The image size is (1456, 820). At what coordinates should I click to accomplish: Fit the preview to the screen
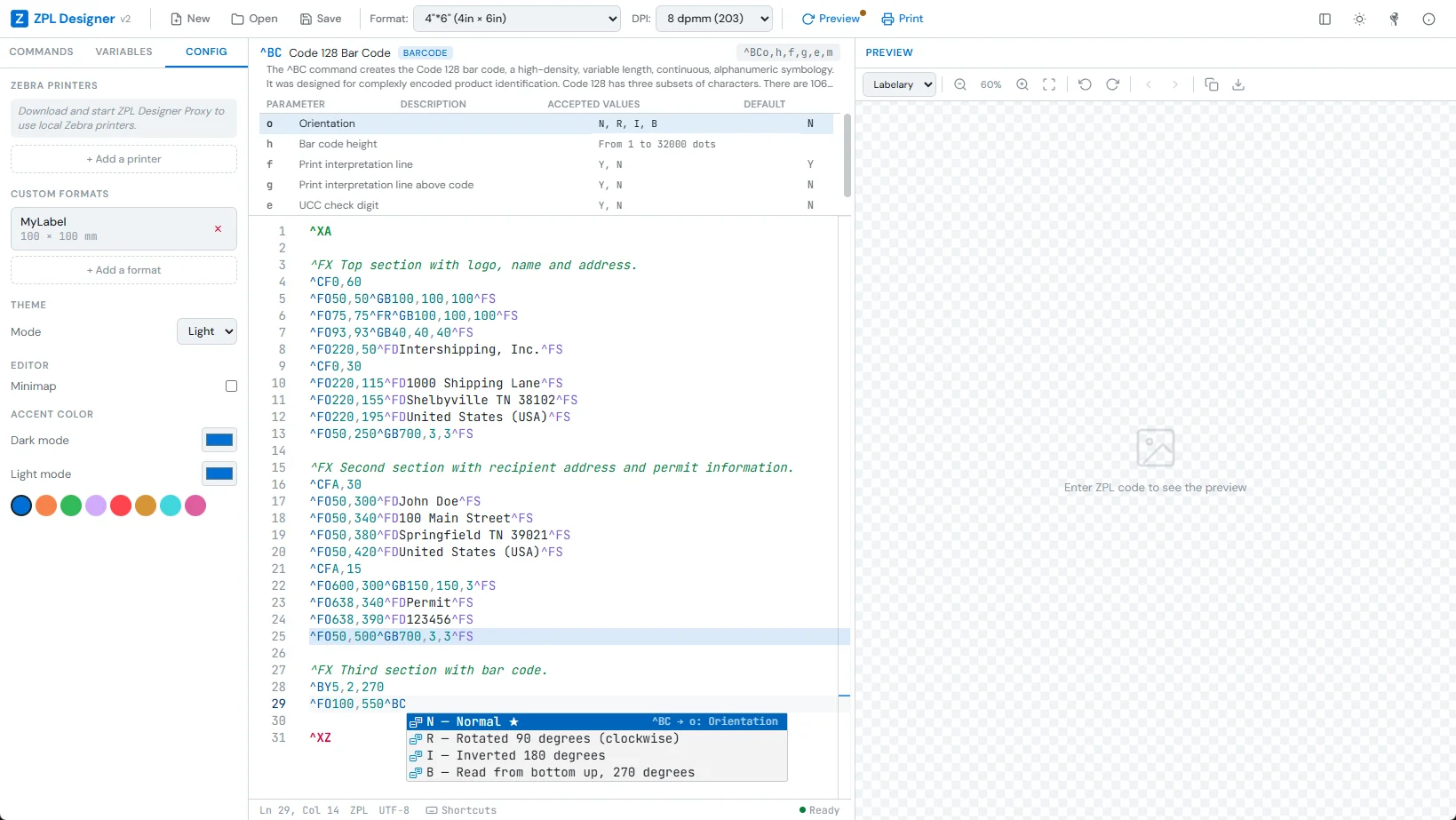tap(1049, 84)
